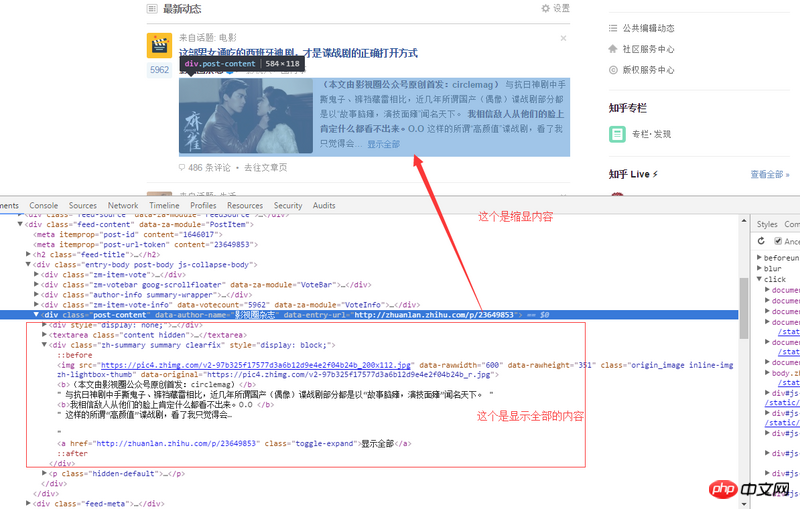Open the article title about 谍战剧
This screenshot has height=509, width=800.
coord(298,53)
